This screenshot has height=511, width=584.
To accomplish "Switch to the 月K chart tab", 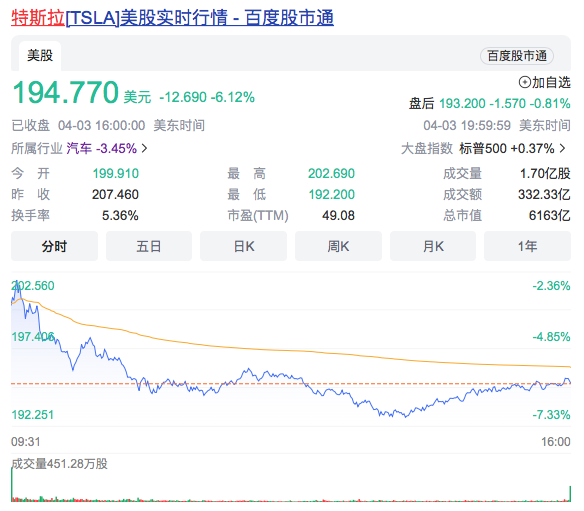I will 433,246.
